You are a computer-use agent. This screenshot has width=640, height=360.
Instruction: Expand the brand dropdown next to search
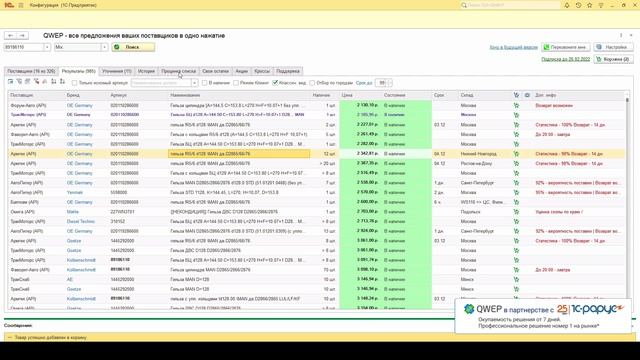coord(104,47)
